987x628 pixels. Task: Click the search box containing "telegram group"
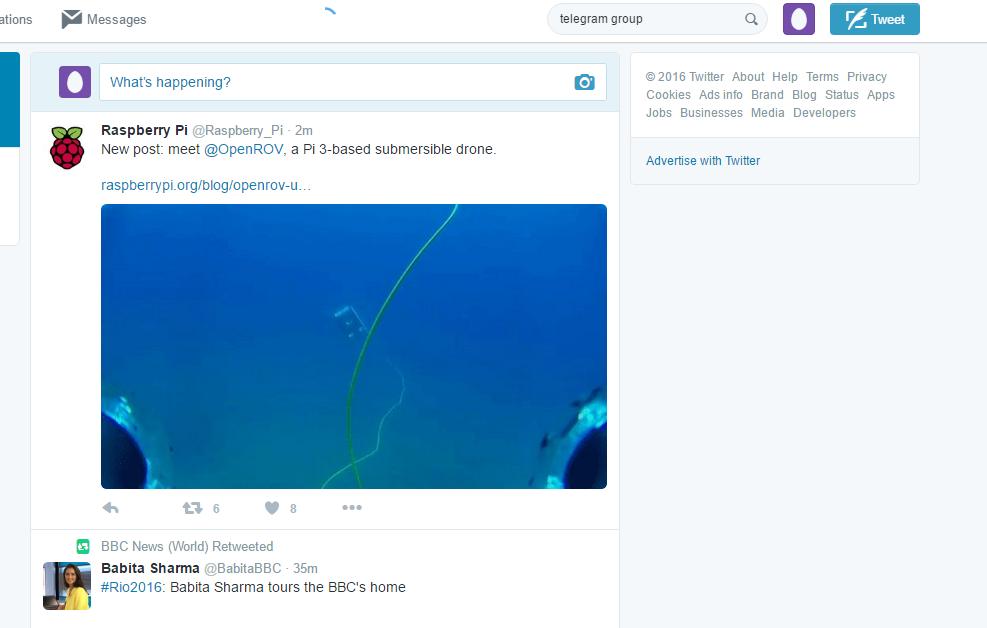tap(645, 19)
